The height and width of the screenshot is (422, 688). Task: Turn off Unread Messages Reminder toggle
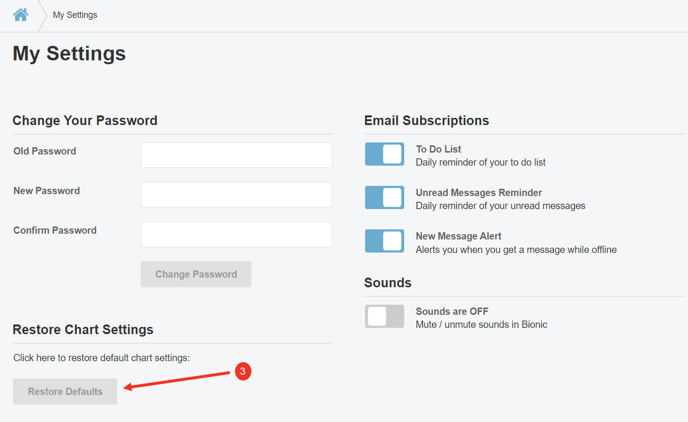pos(384,197)
